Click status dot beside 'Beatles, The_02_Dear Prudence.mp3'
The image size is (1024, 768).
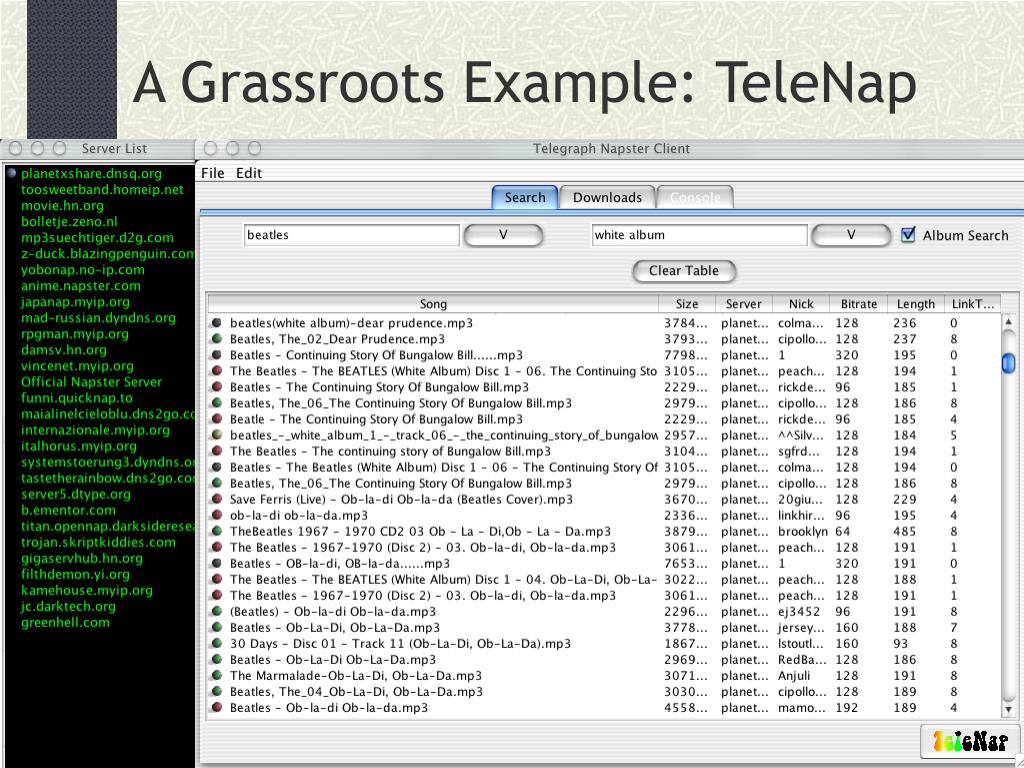[216, 339]
